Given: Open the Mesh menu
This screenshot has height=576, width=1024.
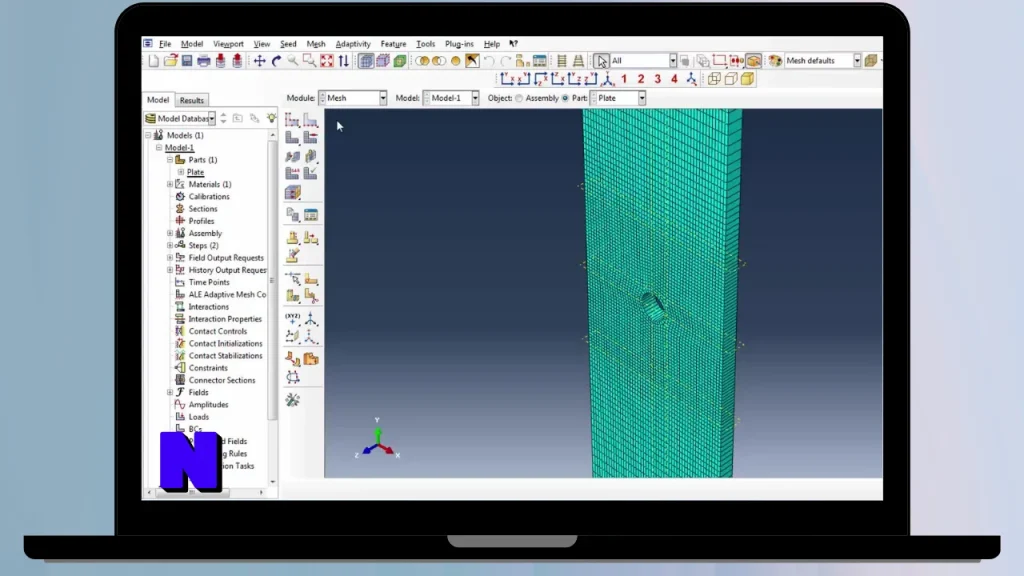Looking at the screenshot, I should pyautogui.click(x=315, y=44).
